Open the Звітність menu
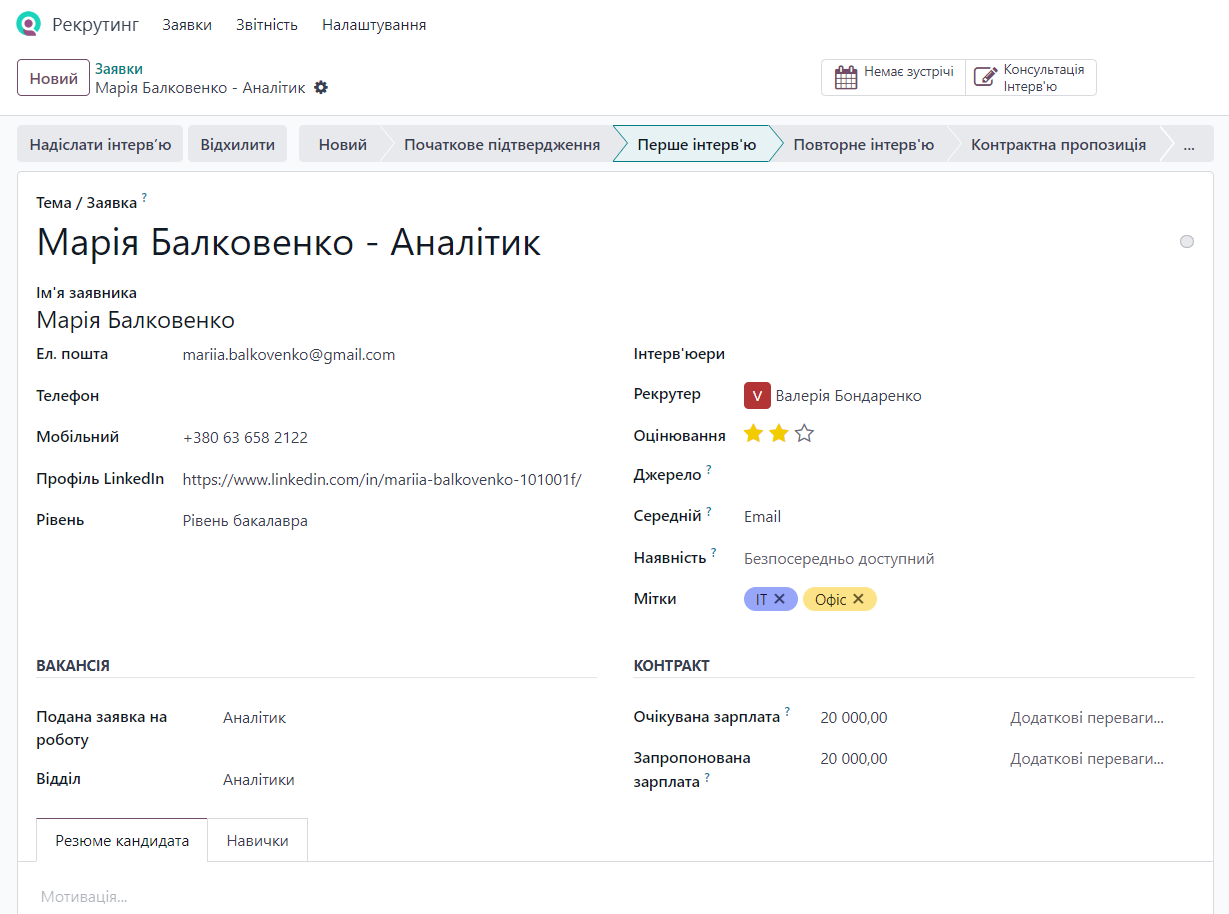The image size is (1229, 914). pyautogui.click(x=267, y=25)
